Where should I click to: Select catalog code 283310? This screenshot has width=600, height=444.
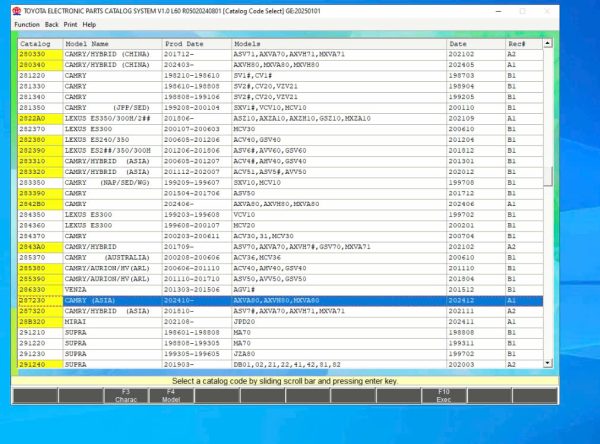coord(40,162)
